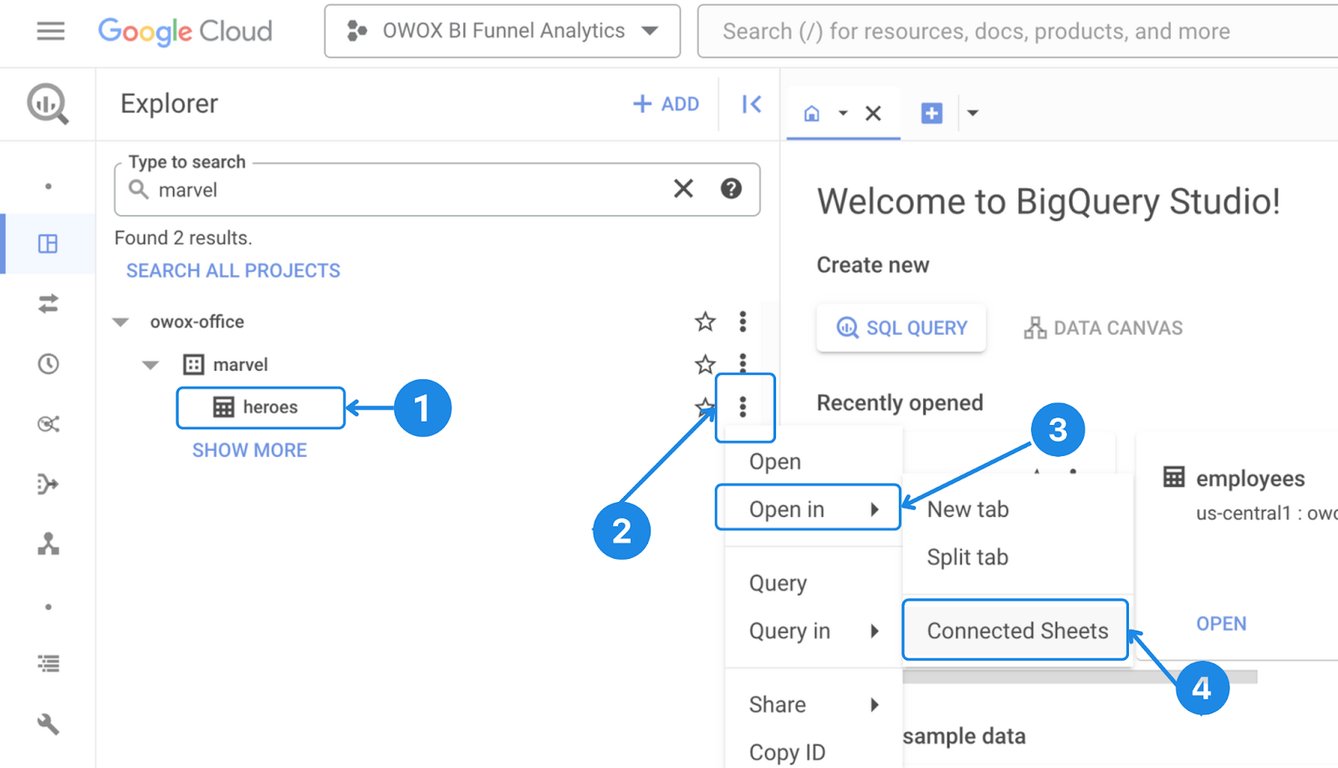Open the Scheduled queries clock icon

coord(48,364)
